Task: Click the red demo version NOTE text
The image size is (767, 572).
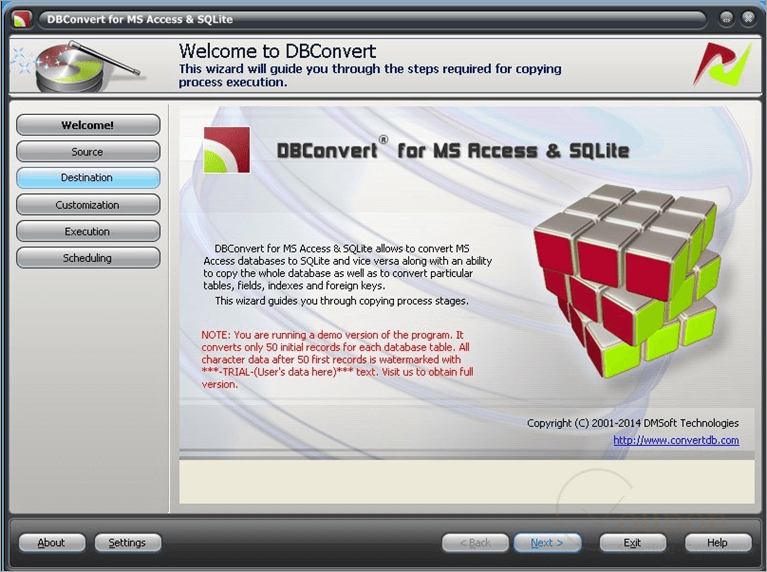Action: tap(337, 360)
